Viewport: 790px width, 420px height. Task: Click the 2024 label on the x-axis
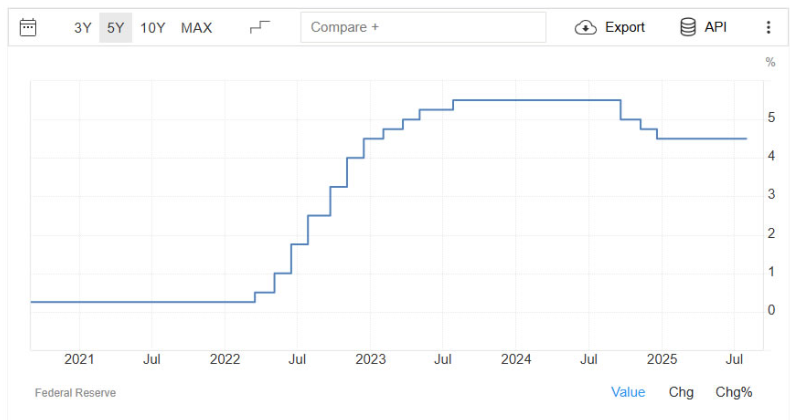515,359
